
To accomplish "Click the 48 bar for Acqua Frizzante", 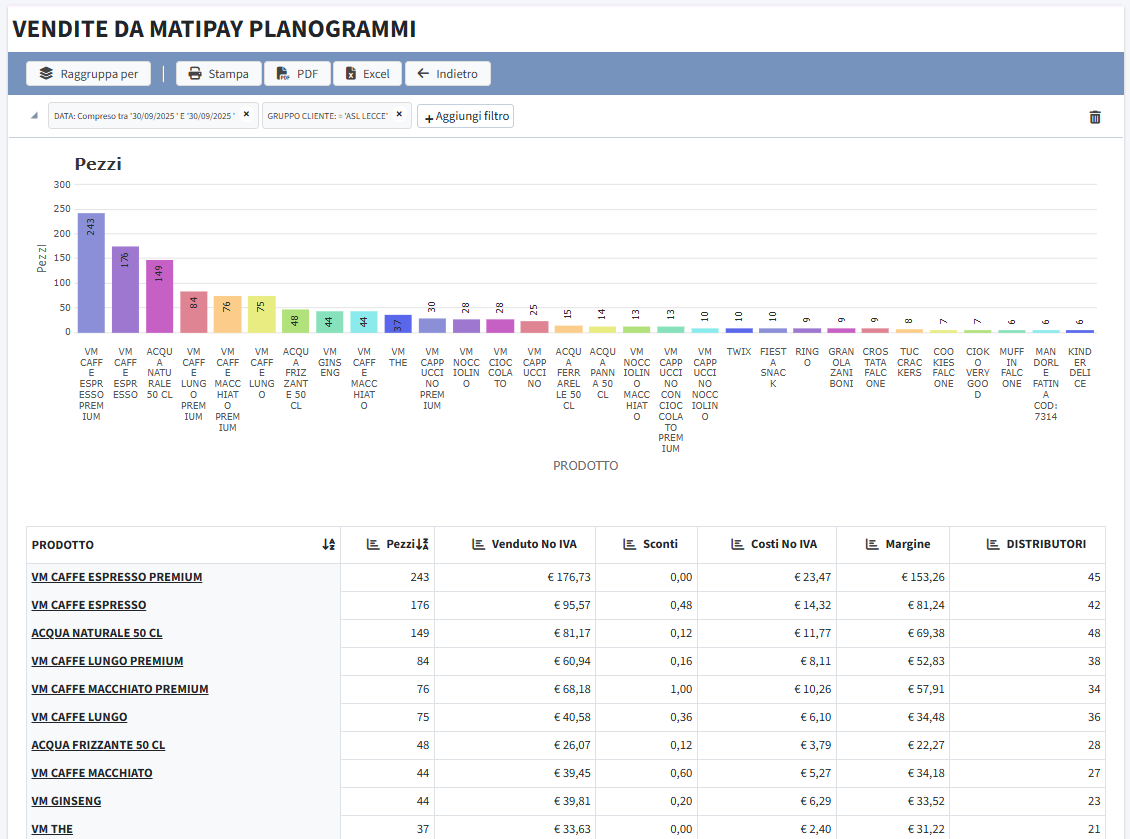I will click(295, 321).
